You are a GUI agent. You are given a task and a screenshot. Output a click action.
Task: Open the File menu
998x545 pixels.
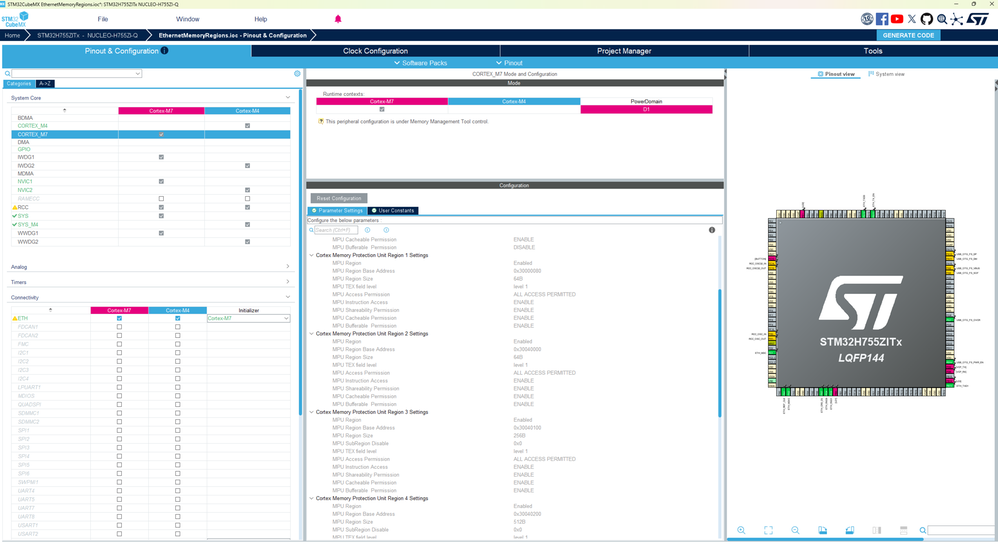tap(102, 19)
